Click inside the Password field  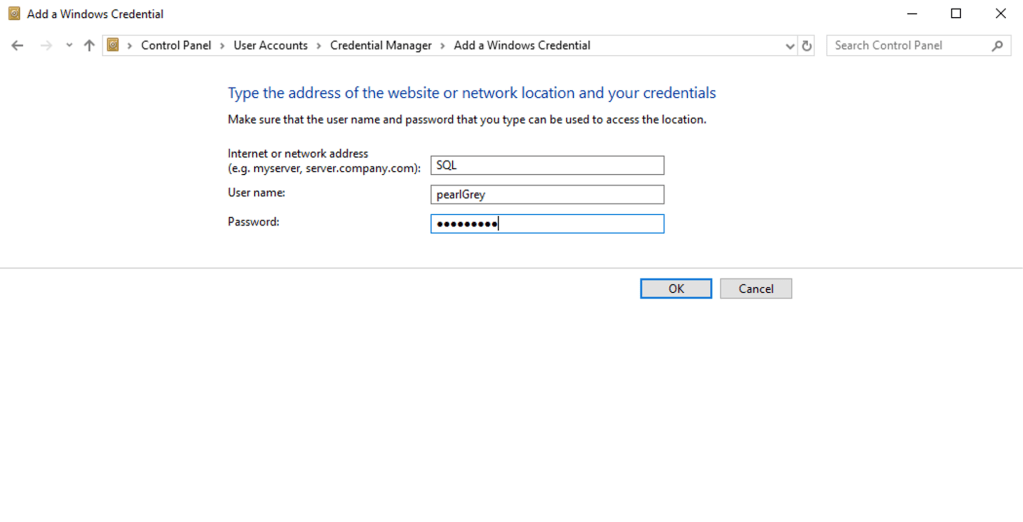(x=547, y=224)
